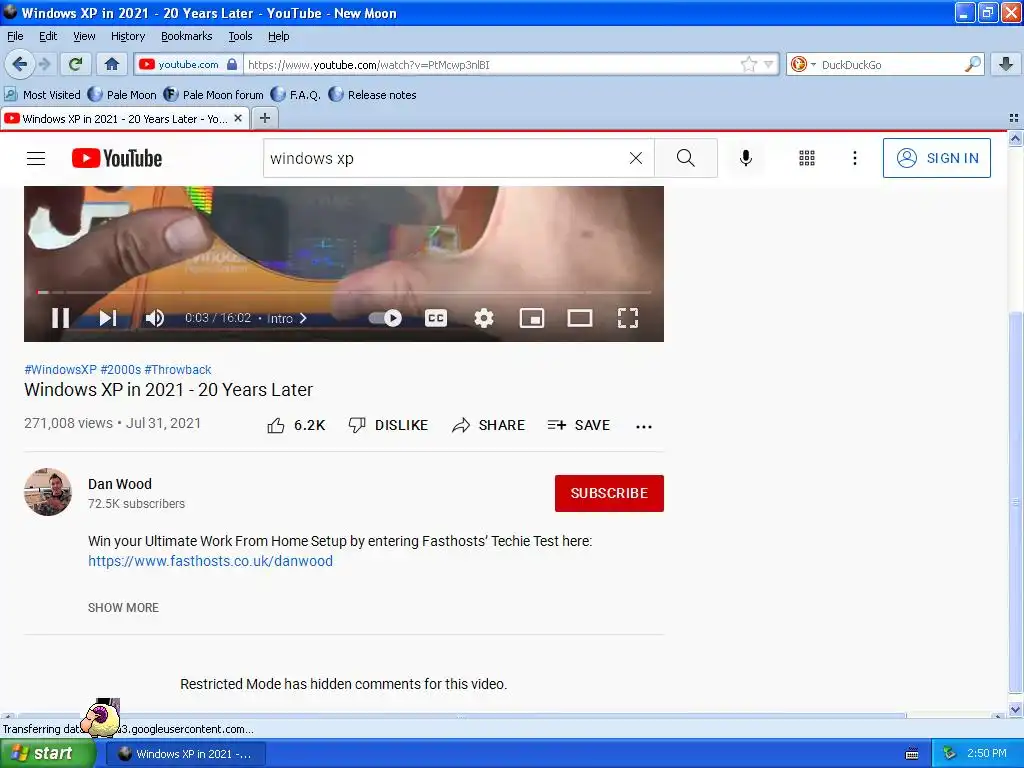The height and width of the screenshot is (768, 1024).
Task: Close the Windows XP in 2021 tab
Action: pyautogui.click(x=238, y=118)
